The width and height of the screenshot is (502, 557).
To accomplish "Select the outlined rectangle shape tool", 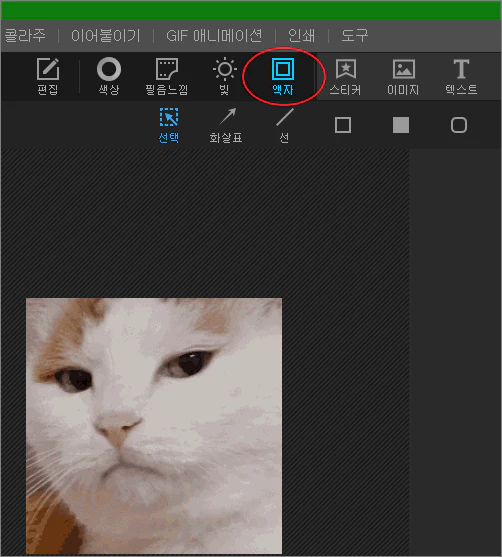I will click(x=343, y=125).
